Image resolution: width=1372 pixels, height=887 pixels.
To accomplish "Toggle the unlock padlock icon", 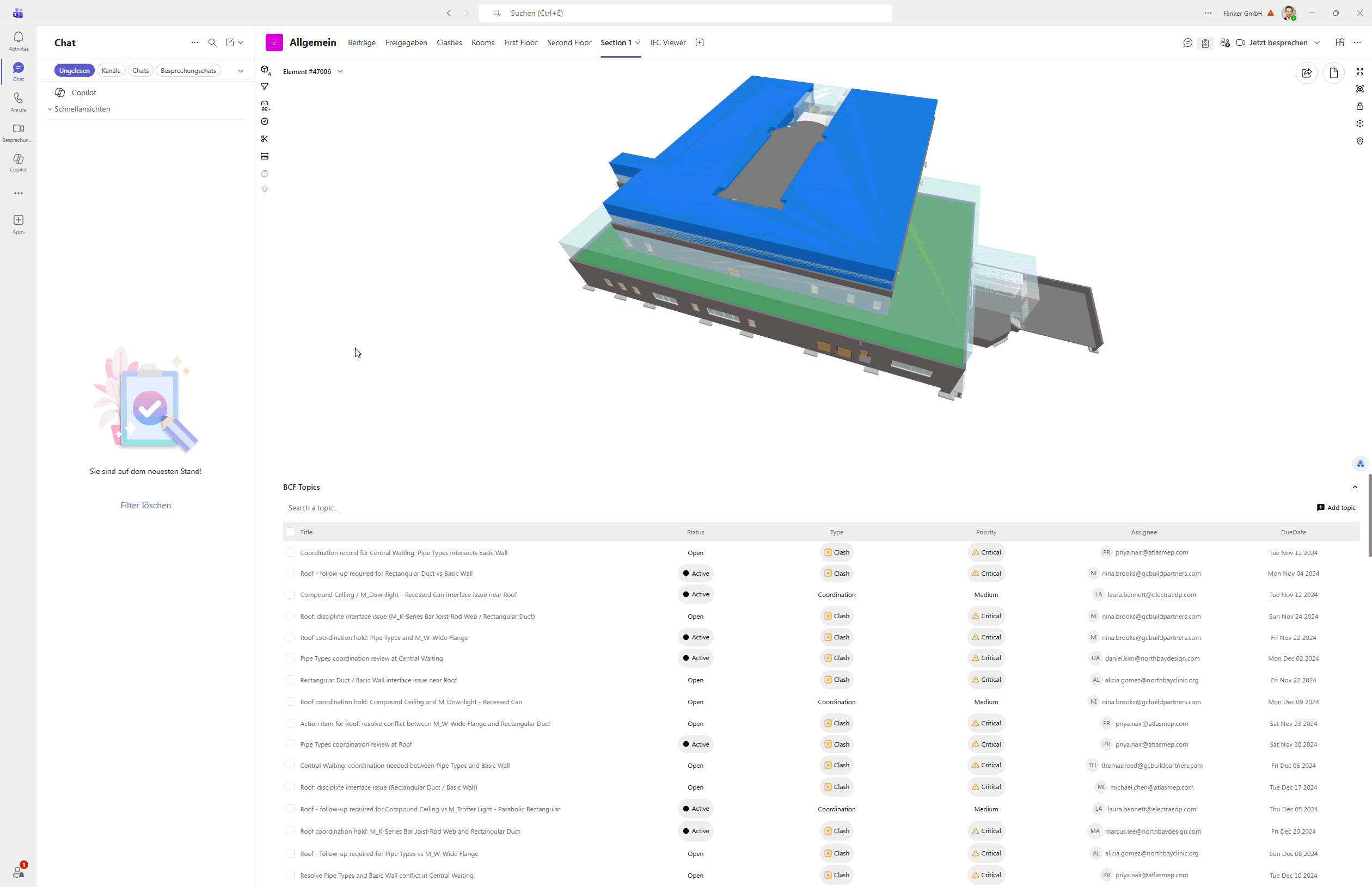I will click(x=1360, y=107).
